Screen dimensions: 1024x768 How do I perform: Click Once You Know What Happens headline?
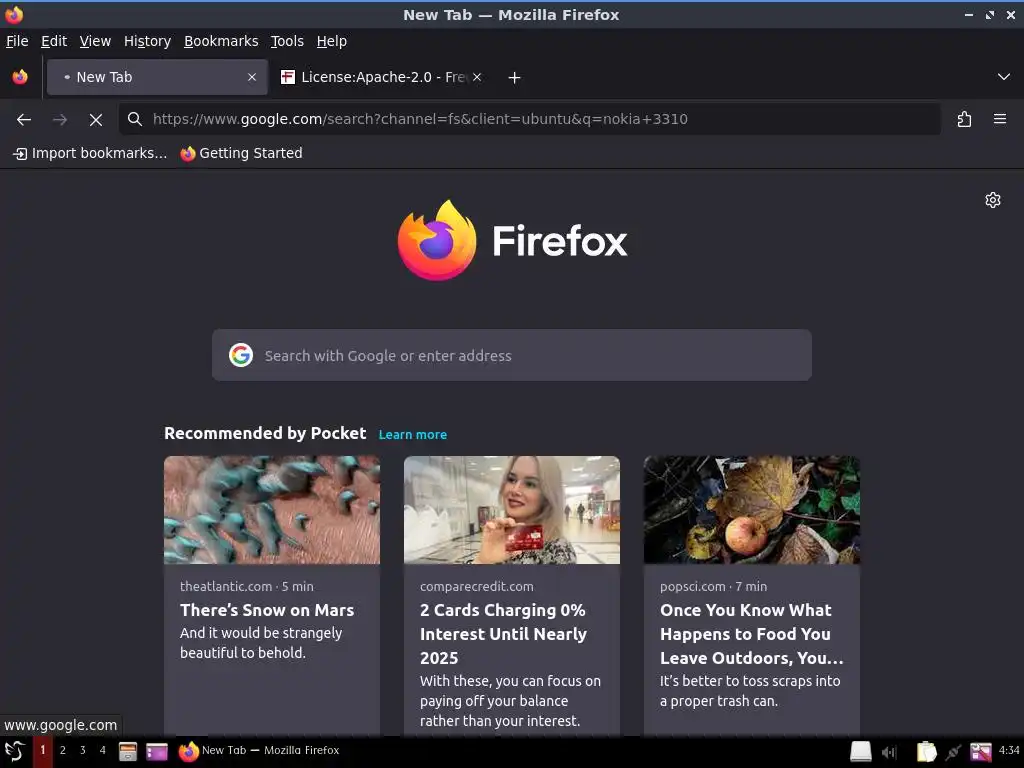click(x=752, y=634)
